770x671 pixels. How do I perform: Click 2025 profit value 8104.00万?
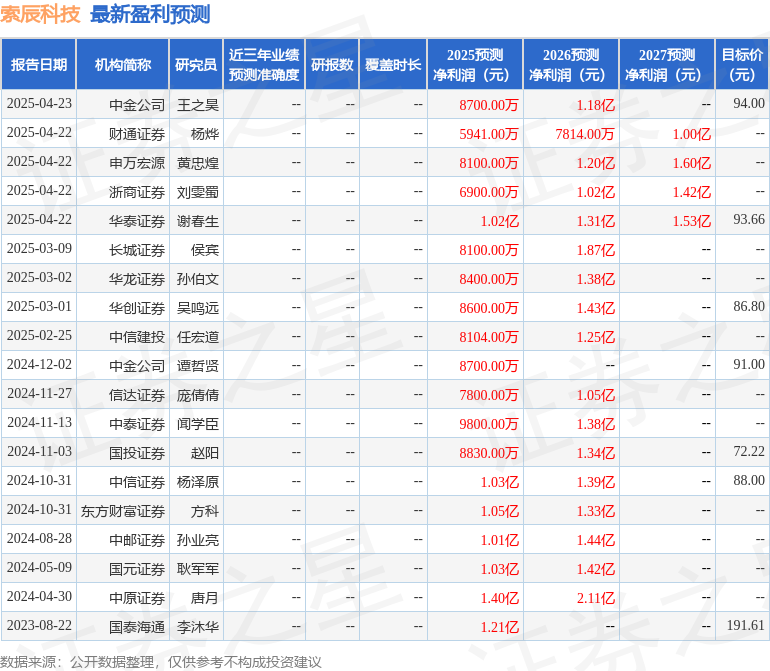pyautogui.click(x=489, y=336)
